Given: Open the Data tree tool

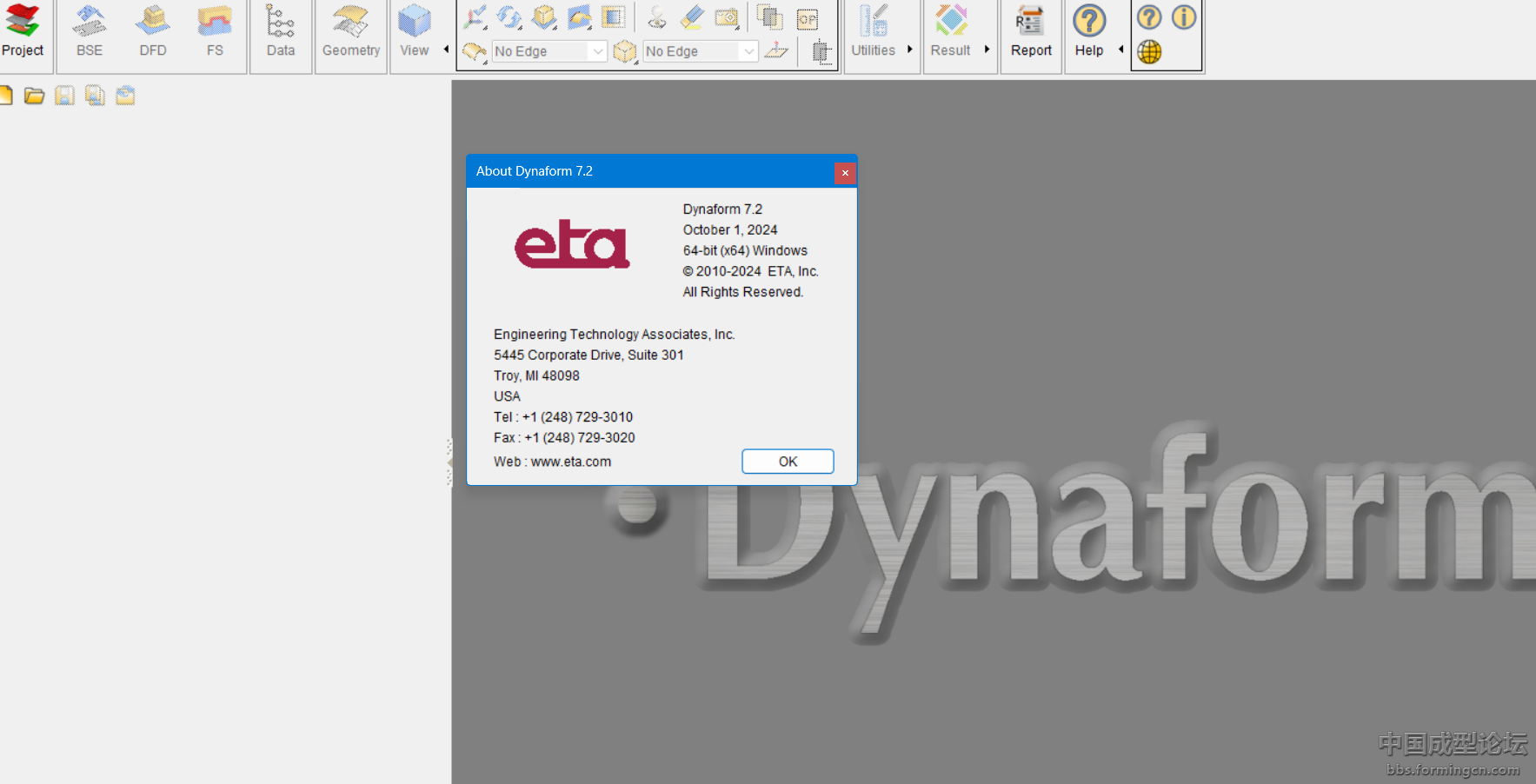Looking at the screenshot, I should (280, 31).
